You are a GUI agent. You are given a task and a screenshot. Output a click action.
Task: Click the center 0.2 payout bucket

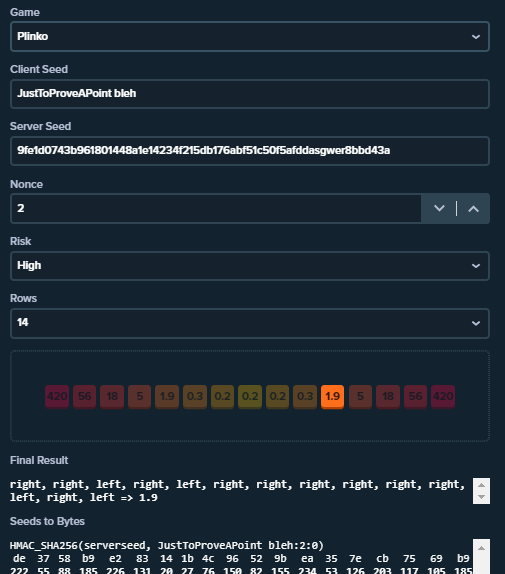(x=250, y=396)
